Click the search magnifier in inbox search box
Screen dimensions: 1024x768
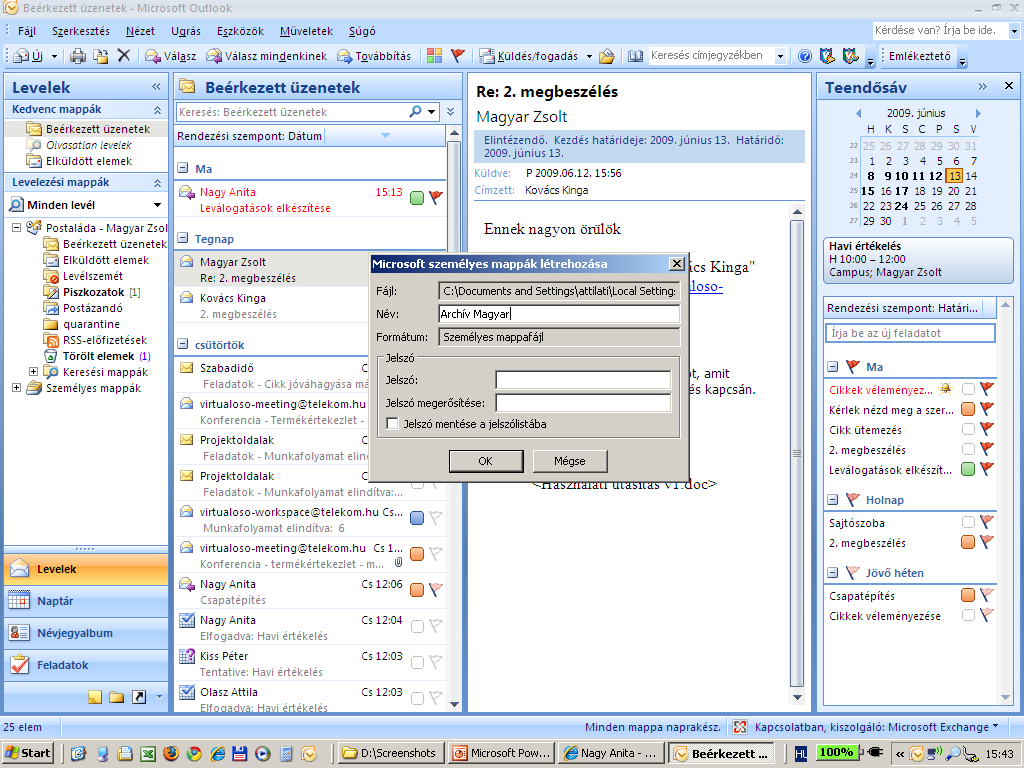415,112
